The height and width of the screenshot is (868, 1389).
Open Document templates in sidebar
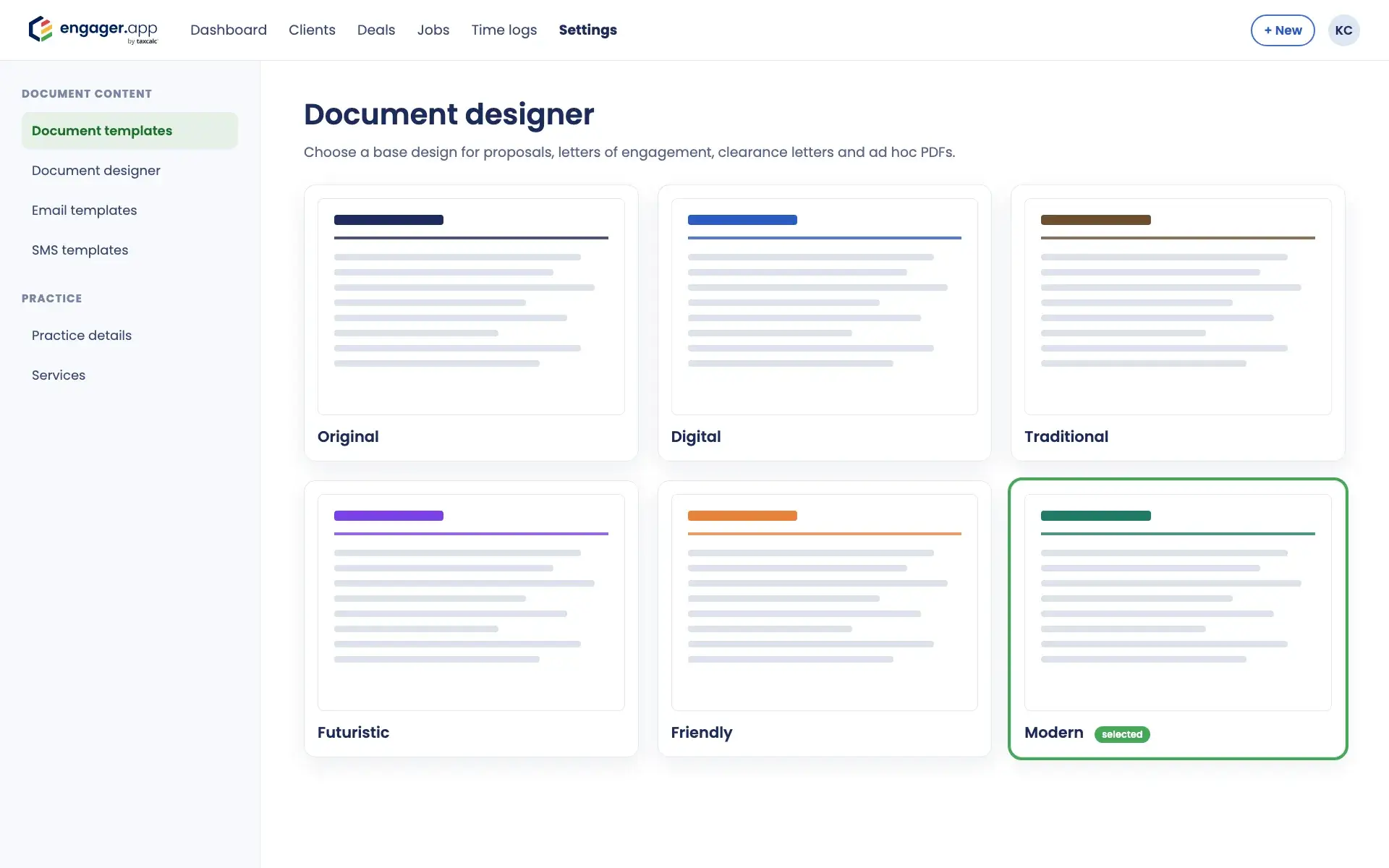(x=129, y=131)
